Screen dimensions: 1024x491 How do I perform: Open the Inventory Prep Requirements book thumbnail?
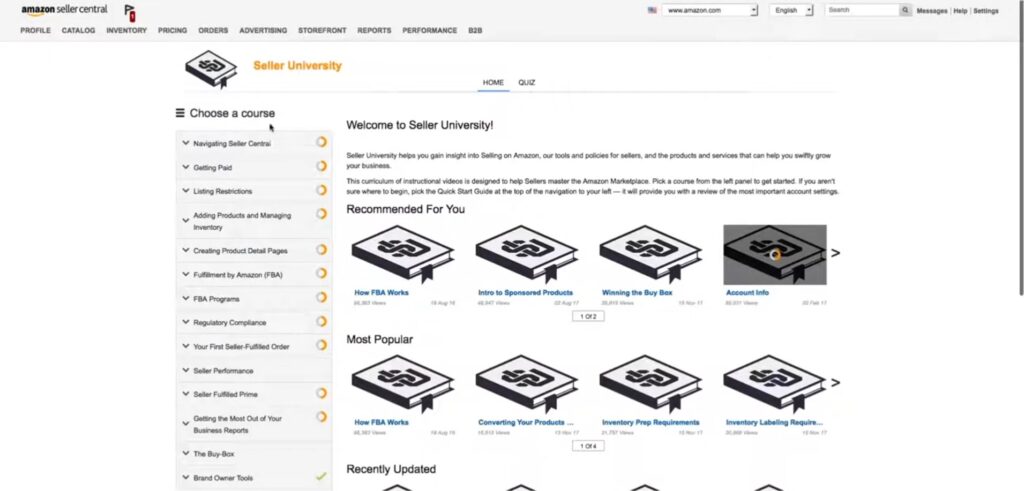coord(651,384)
